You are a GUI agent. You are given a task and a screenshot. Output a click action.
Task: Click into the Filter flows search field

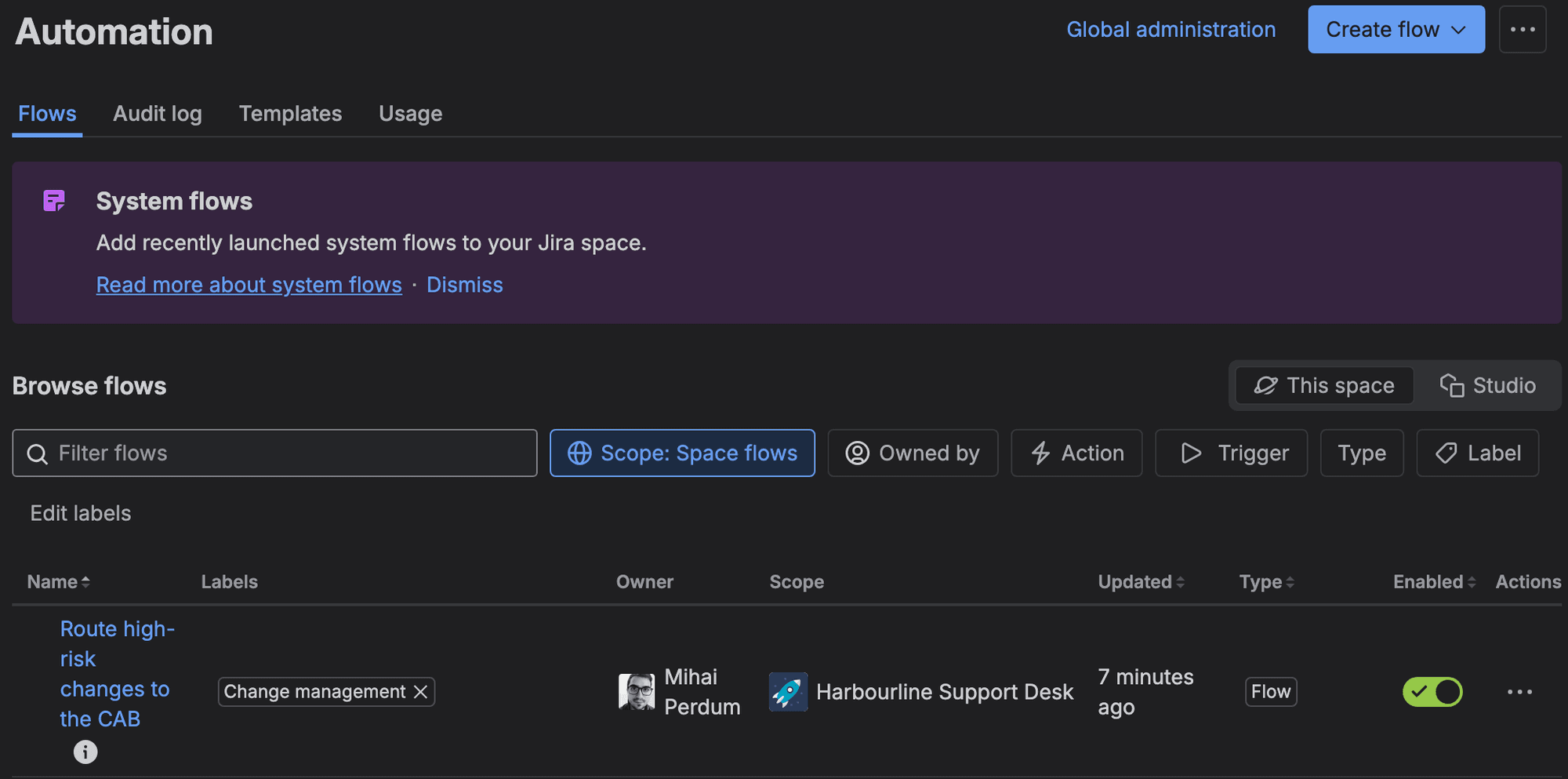point(274,453)
